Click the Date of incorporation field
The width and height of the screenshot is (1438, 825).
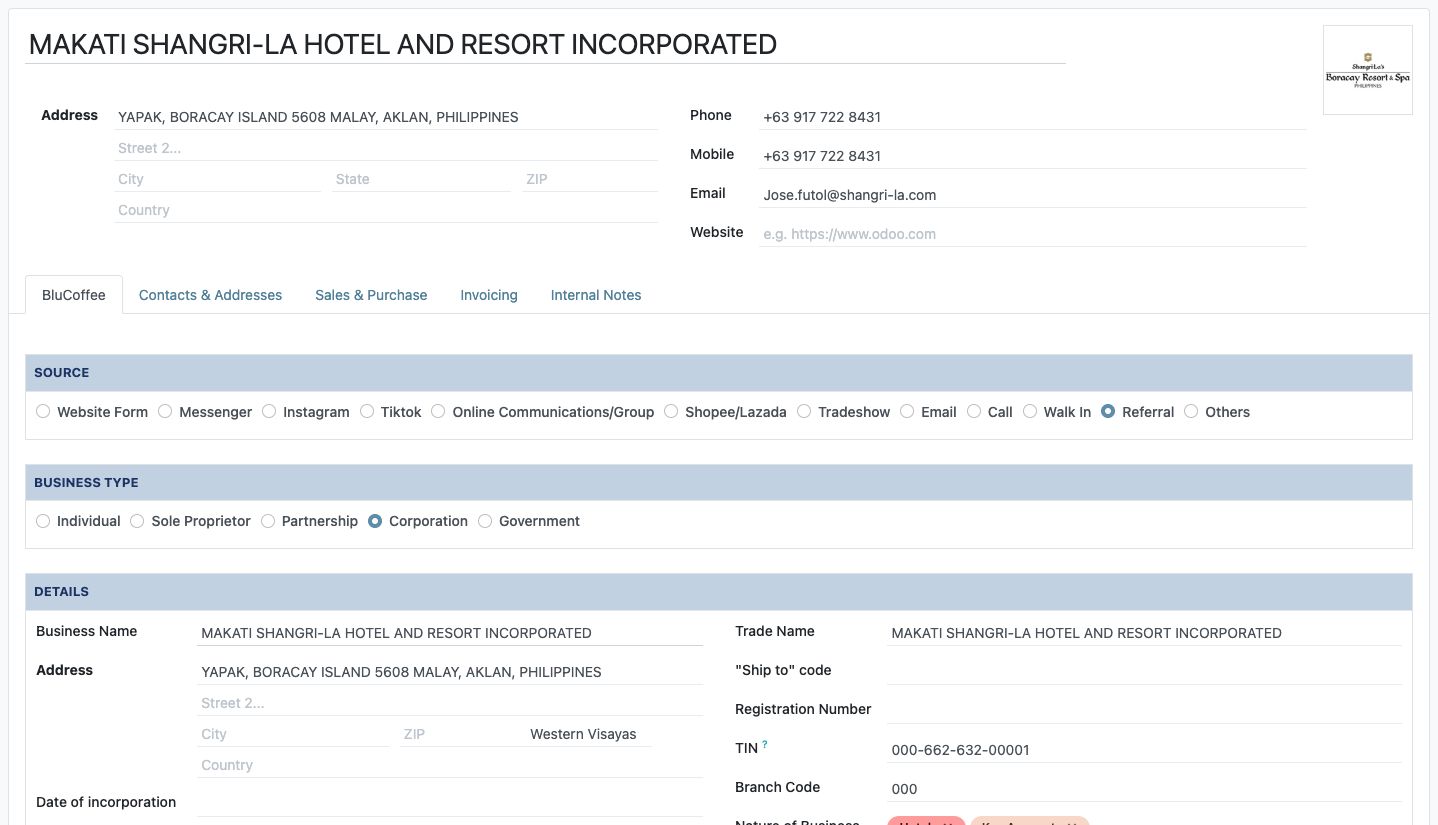click(450, 804)
